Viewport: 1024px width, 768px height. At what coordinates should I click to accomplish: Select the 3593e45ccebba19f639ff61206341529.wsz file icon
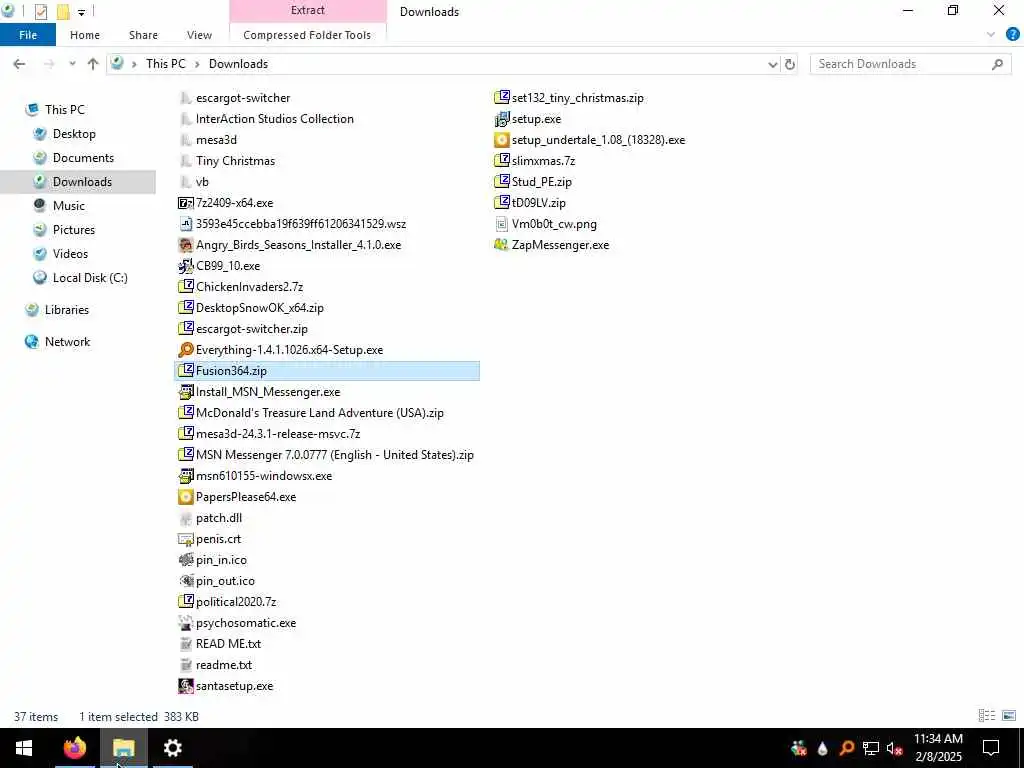click(185, 224)
